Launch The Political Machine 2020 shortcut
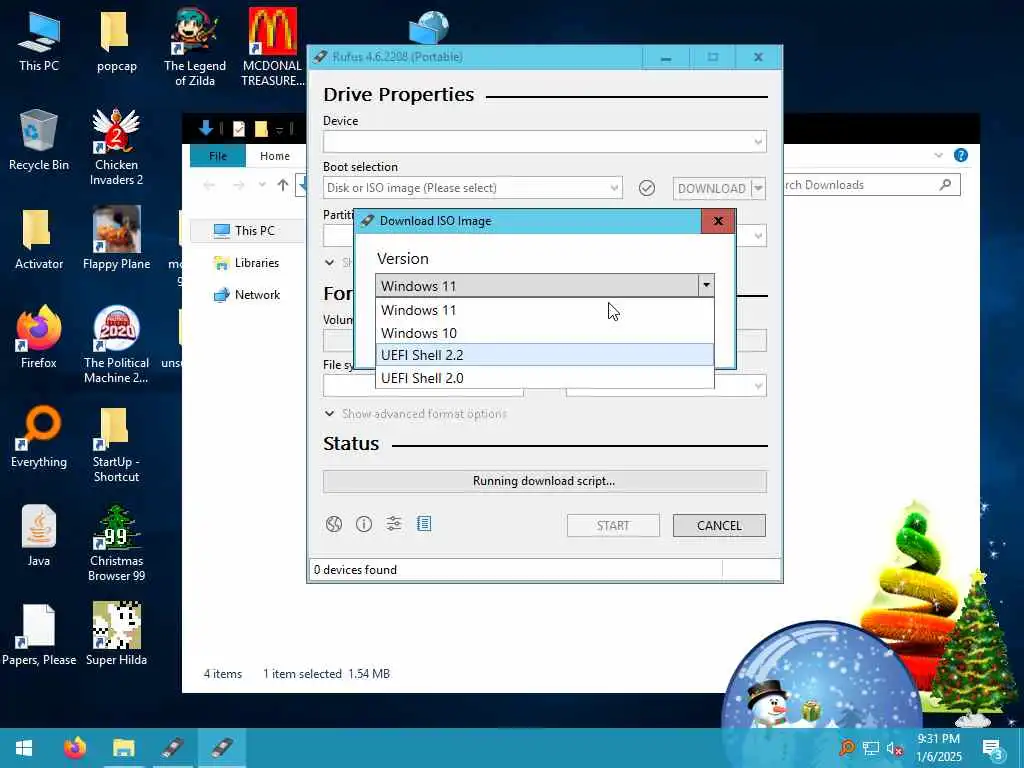Screen dimensions: 1024x768 pos(116,345)
